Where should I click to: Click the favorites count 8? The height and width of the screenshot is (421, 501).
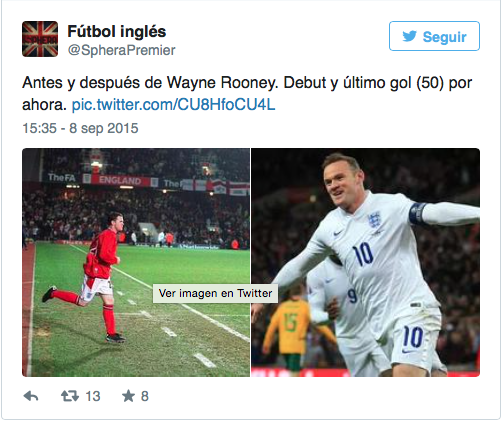(x=145, y=396)
